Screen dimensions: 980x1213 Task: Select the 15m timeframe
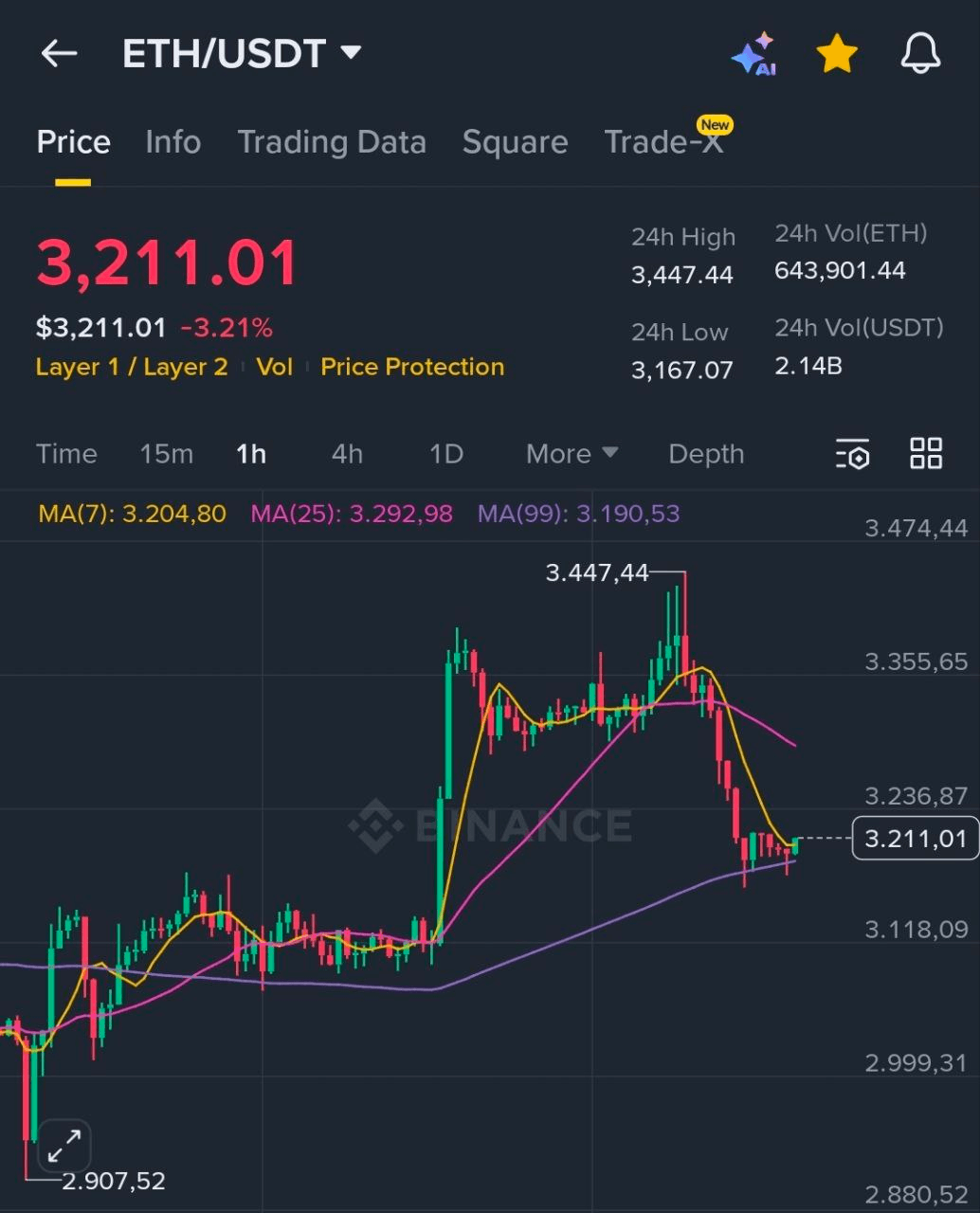point(166,454)
